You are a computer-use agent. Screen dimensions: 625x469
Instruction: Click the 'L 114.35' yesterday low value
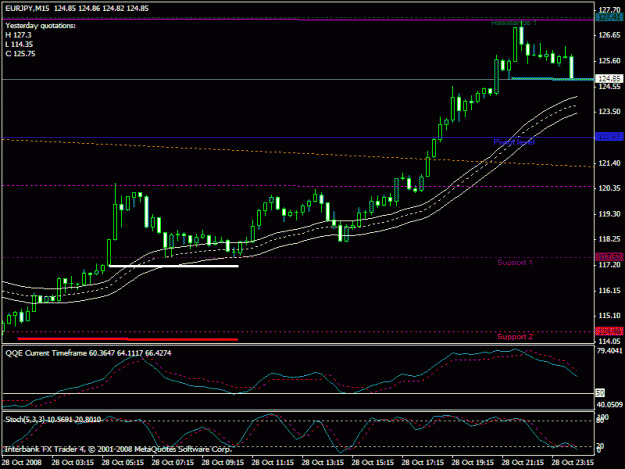19,44
